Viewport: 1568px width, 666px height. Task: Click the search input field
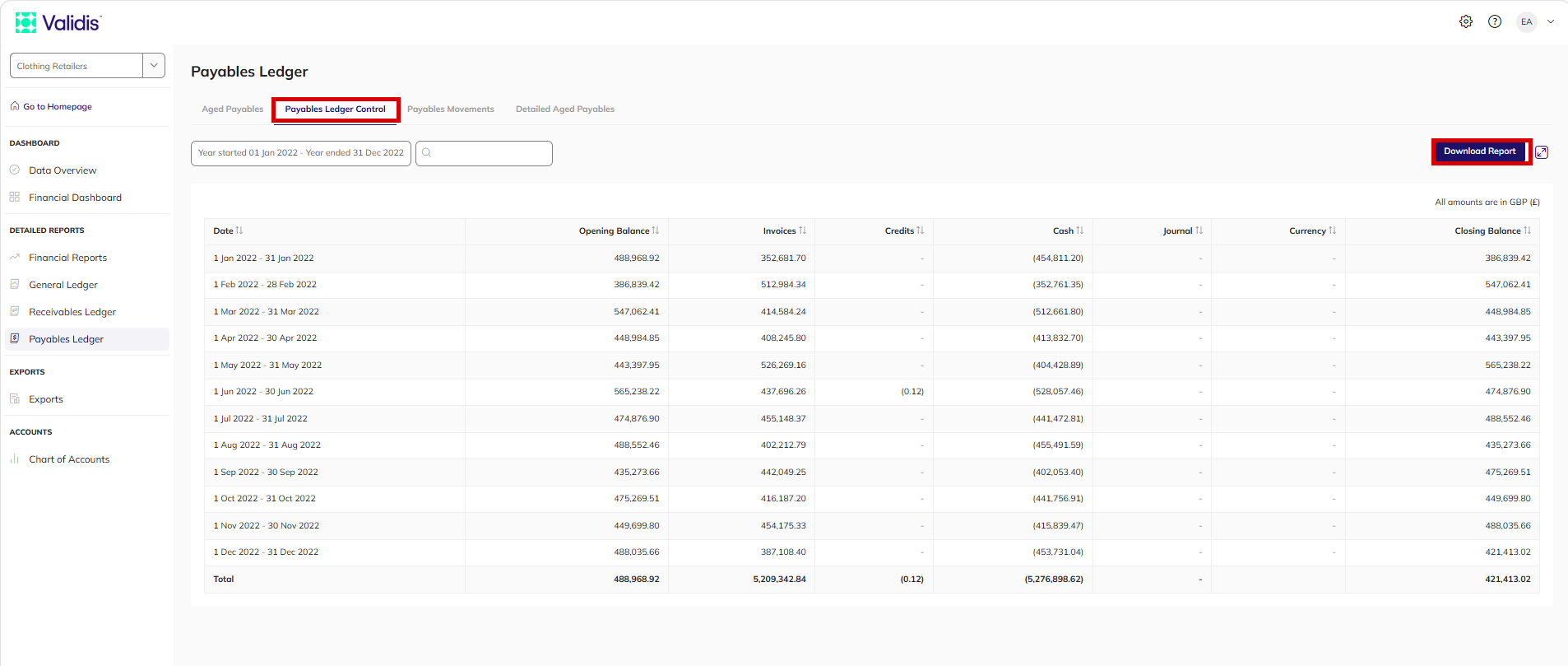(x=484, y=153)
